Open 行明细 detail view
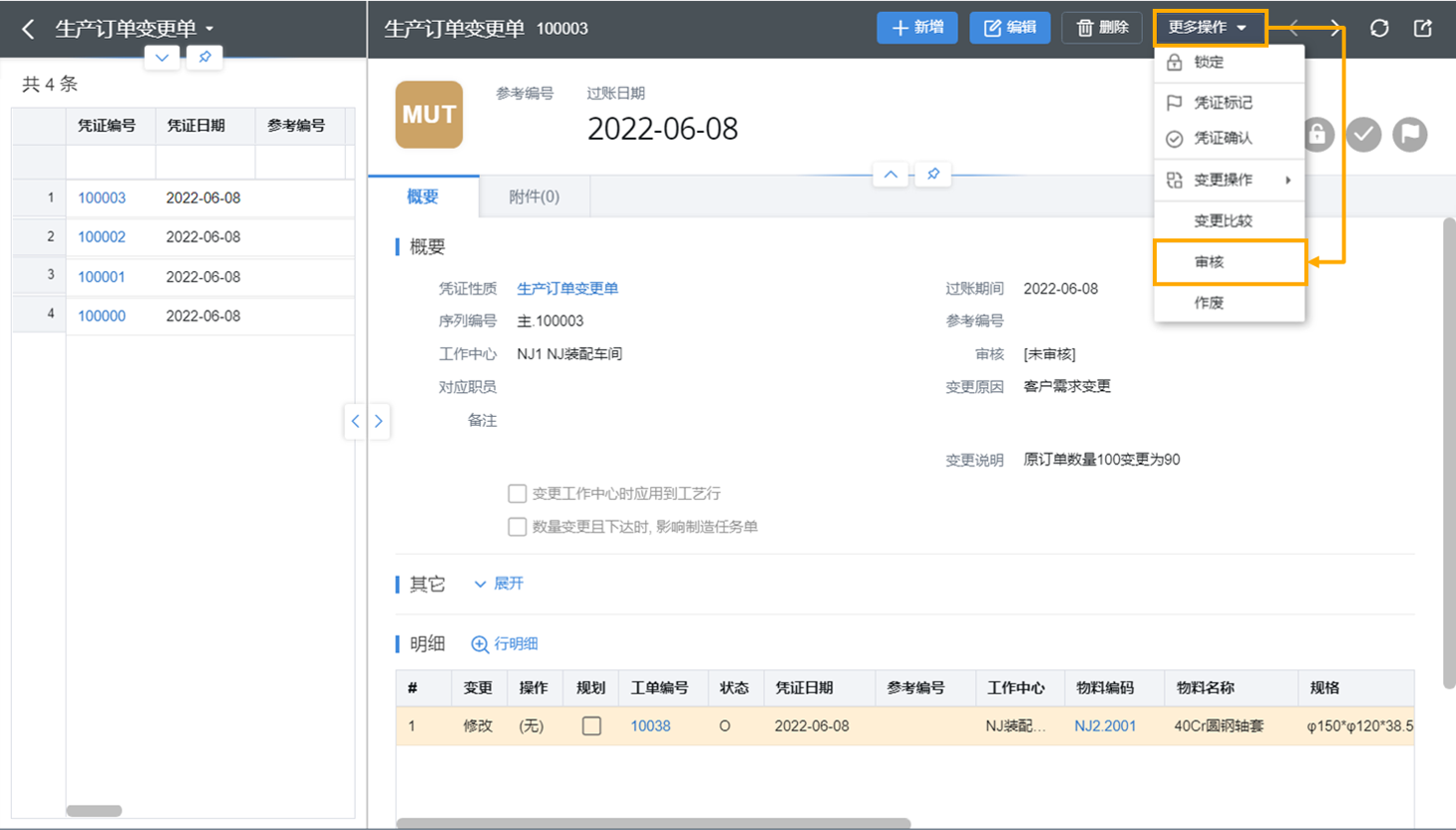This screenshot has width=1456, height=830. click(505, 644)
